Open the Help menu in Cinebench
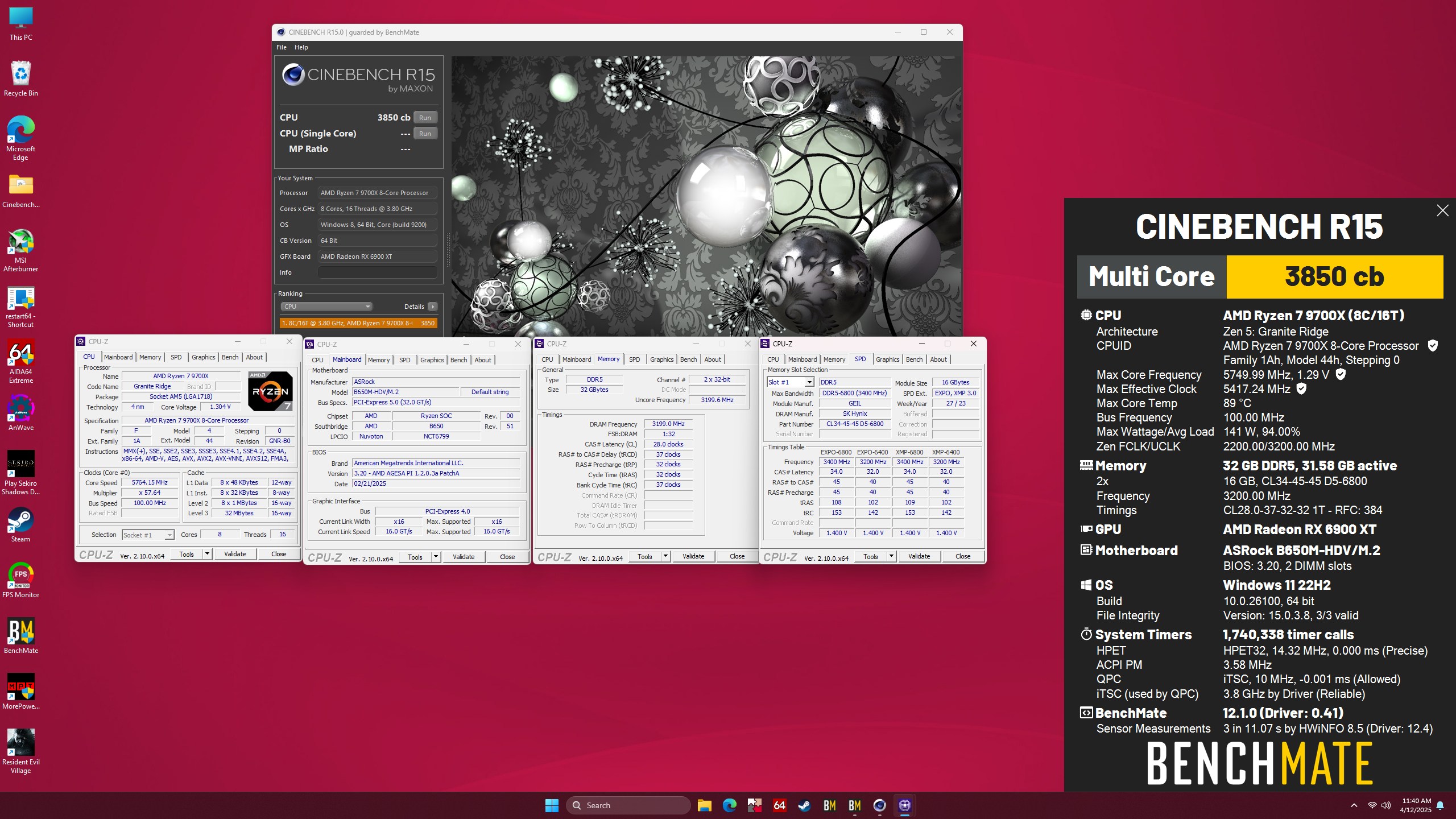The height and width of the screenshot is (819, 1456). [301, 47]
